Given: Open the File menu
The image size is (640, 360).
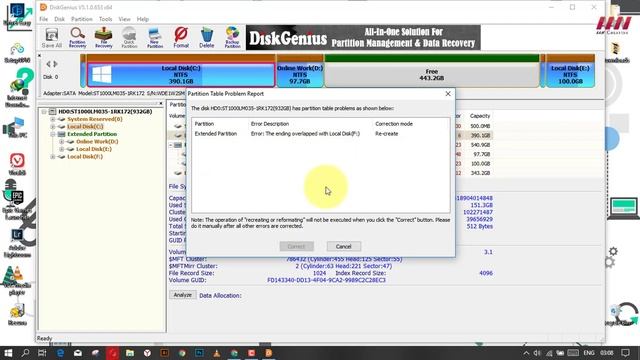Looking at the screenshot, I should 44,19.
